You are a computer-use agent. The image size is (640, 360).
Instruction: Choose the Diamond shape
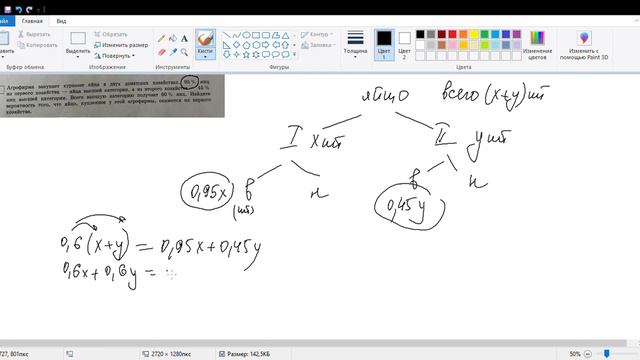[x=236, y=45]
